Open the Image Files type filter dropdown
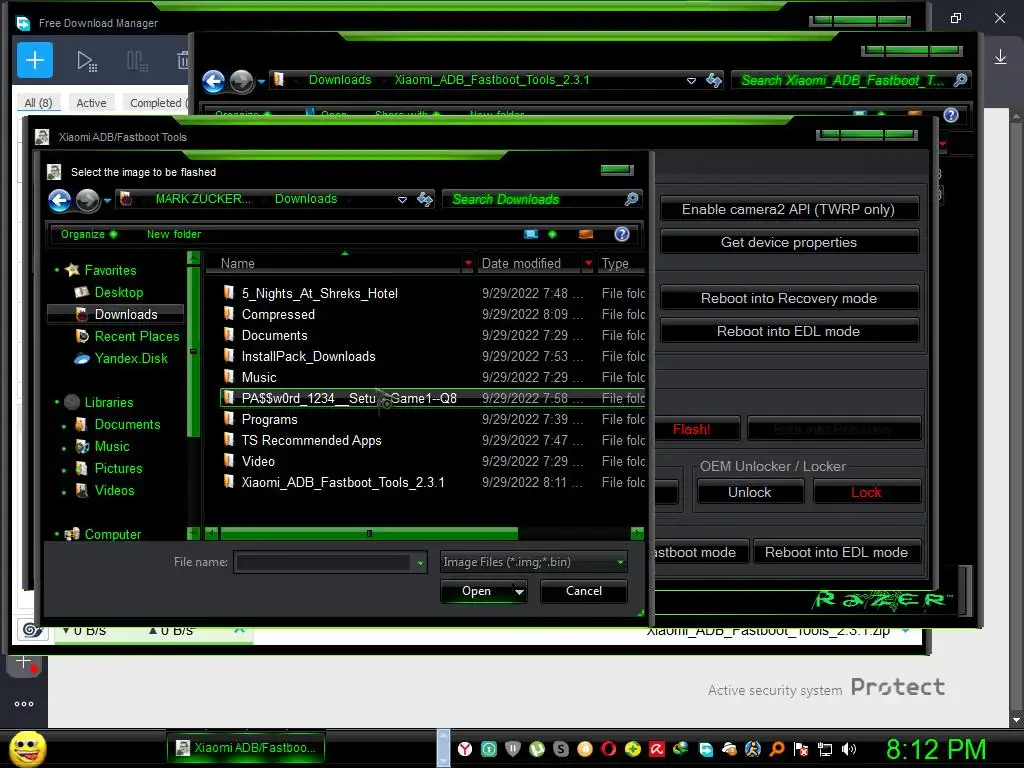The height and width of the screenshot is (768, 1024). point(620,562)
